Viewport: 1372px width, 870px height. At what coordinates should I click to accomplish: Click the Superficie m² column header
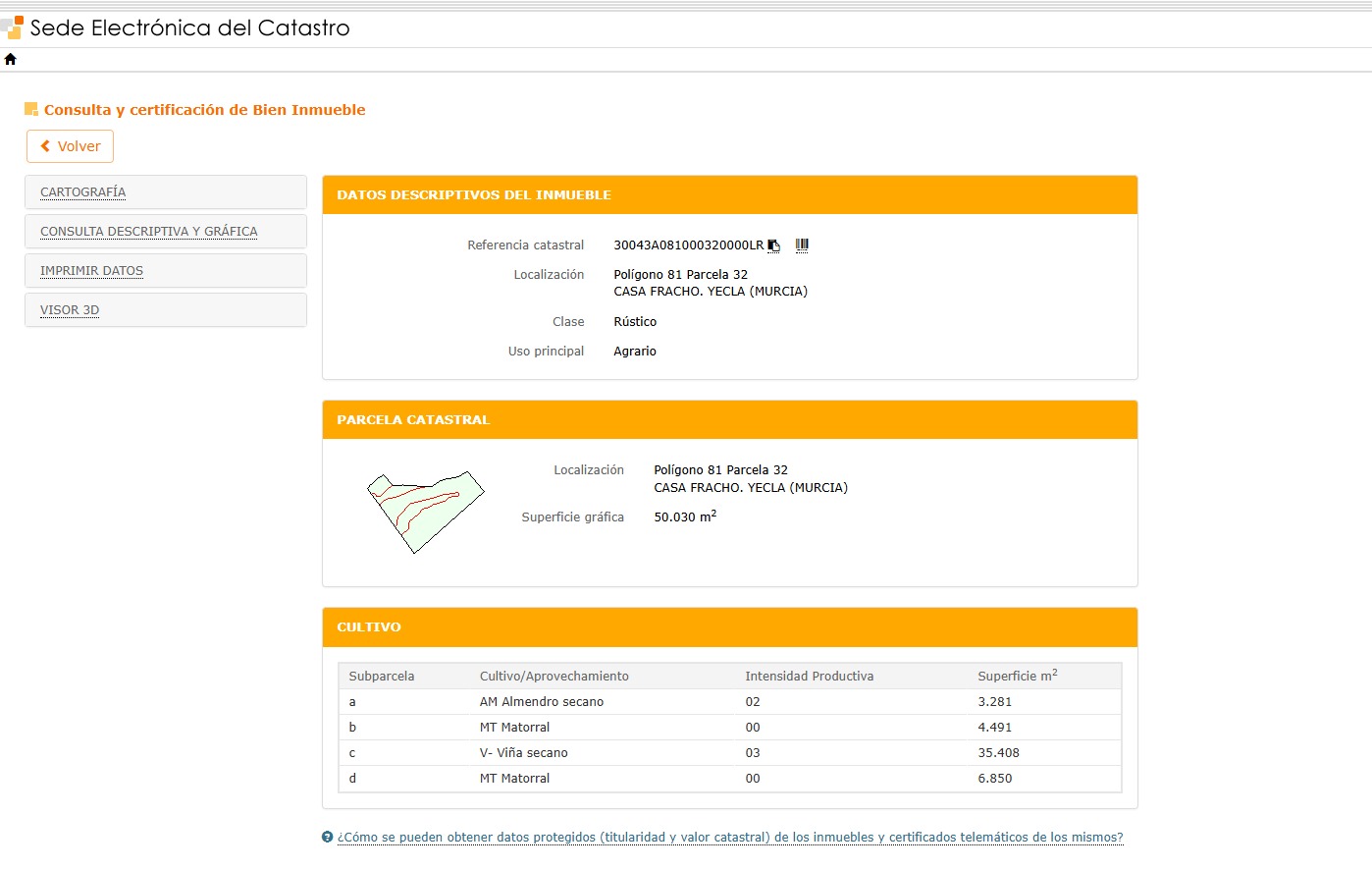pyautogui.click(x=1018, y=676)
